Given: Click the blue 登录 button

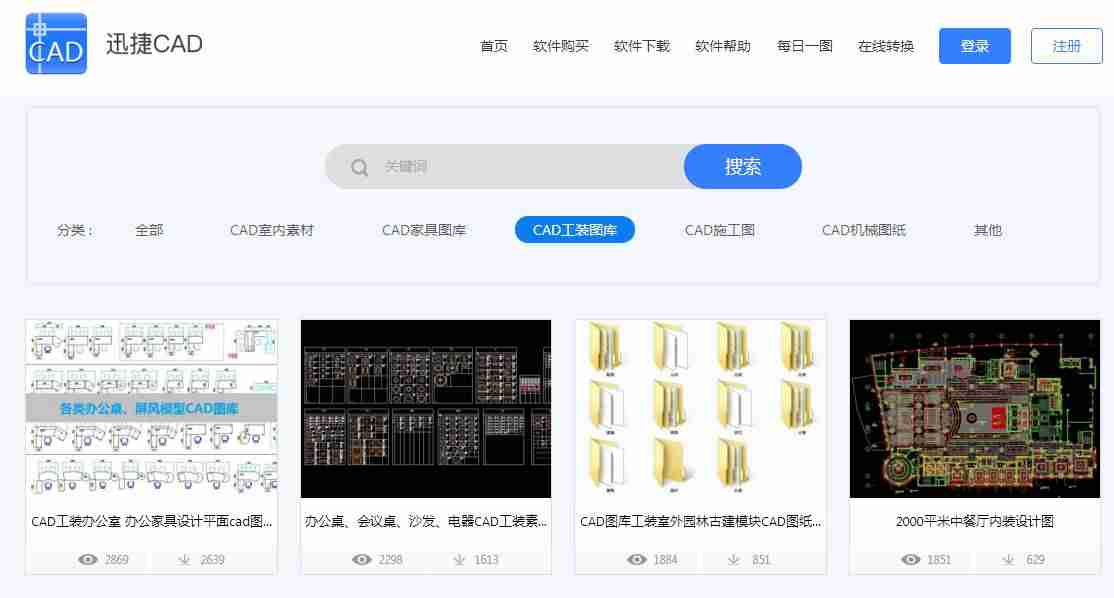Looking at the screenshot, I should point(975,46).
